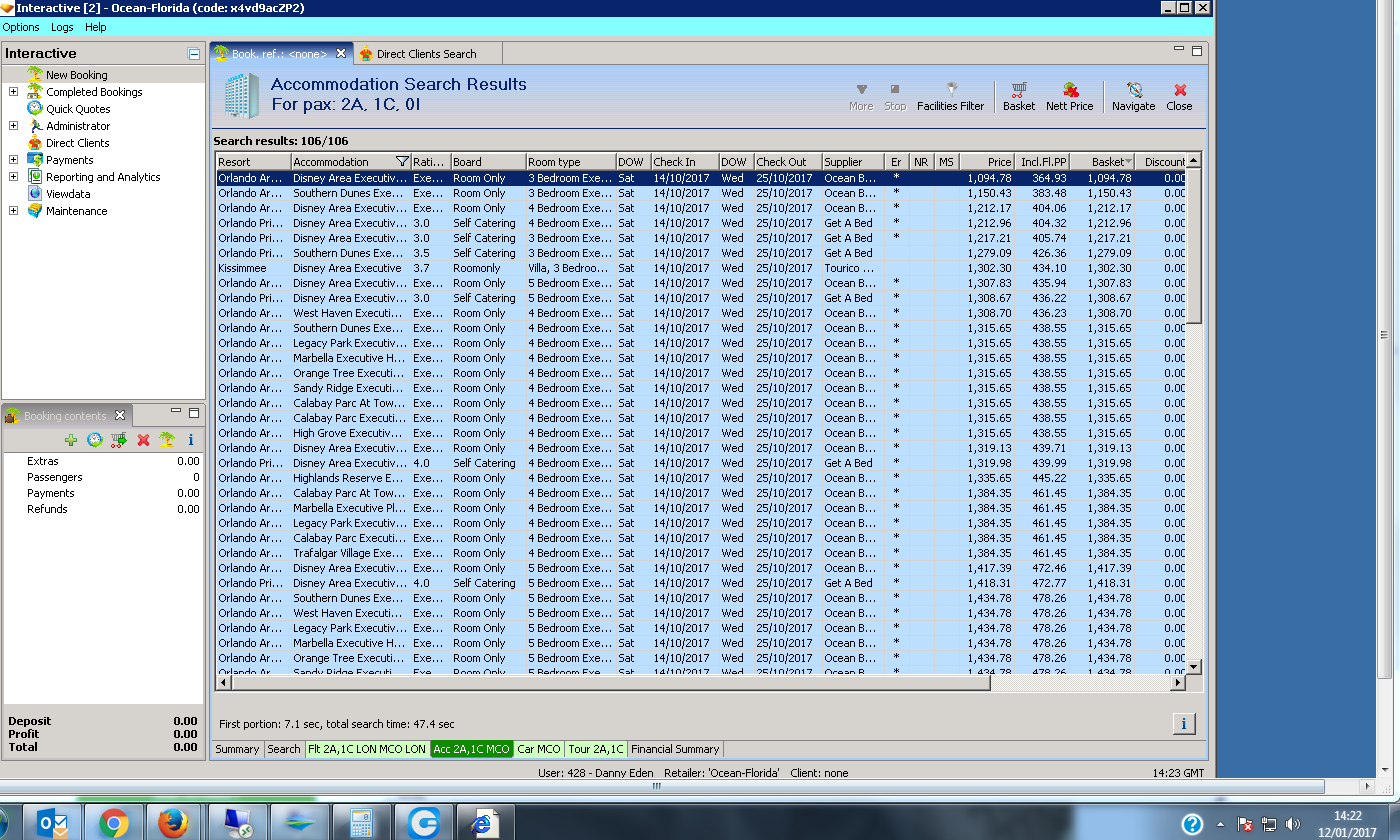This screenshot has height=840, width=1400.
Task: Sort by the Basket column arrow
Action: coord(1129,162)
